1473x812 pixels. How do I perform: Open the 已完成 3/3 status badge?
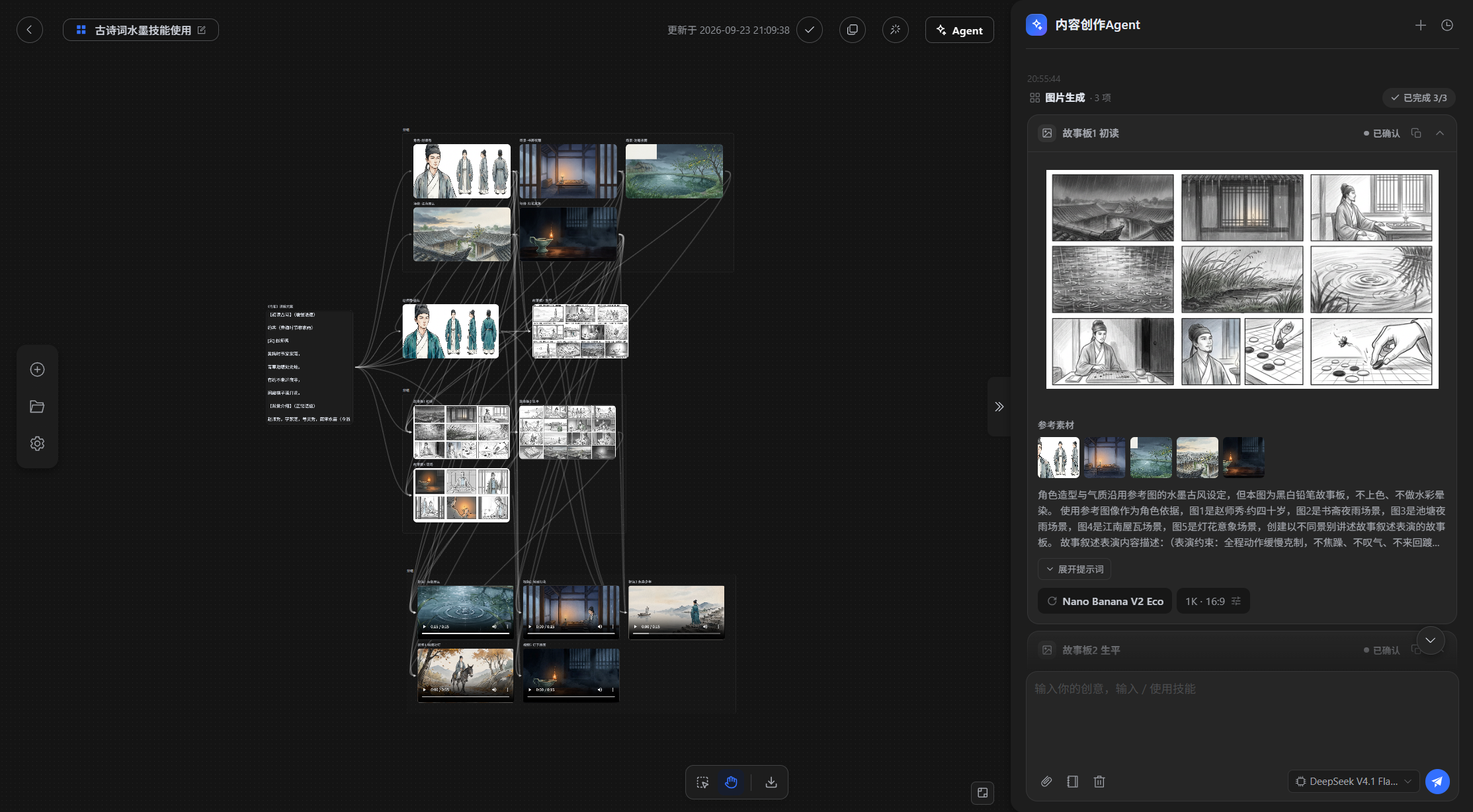click(1419, 98)
